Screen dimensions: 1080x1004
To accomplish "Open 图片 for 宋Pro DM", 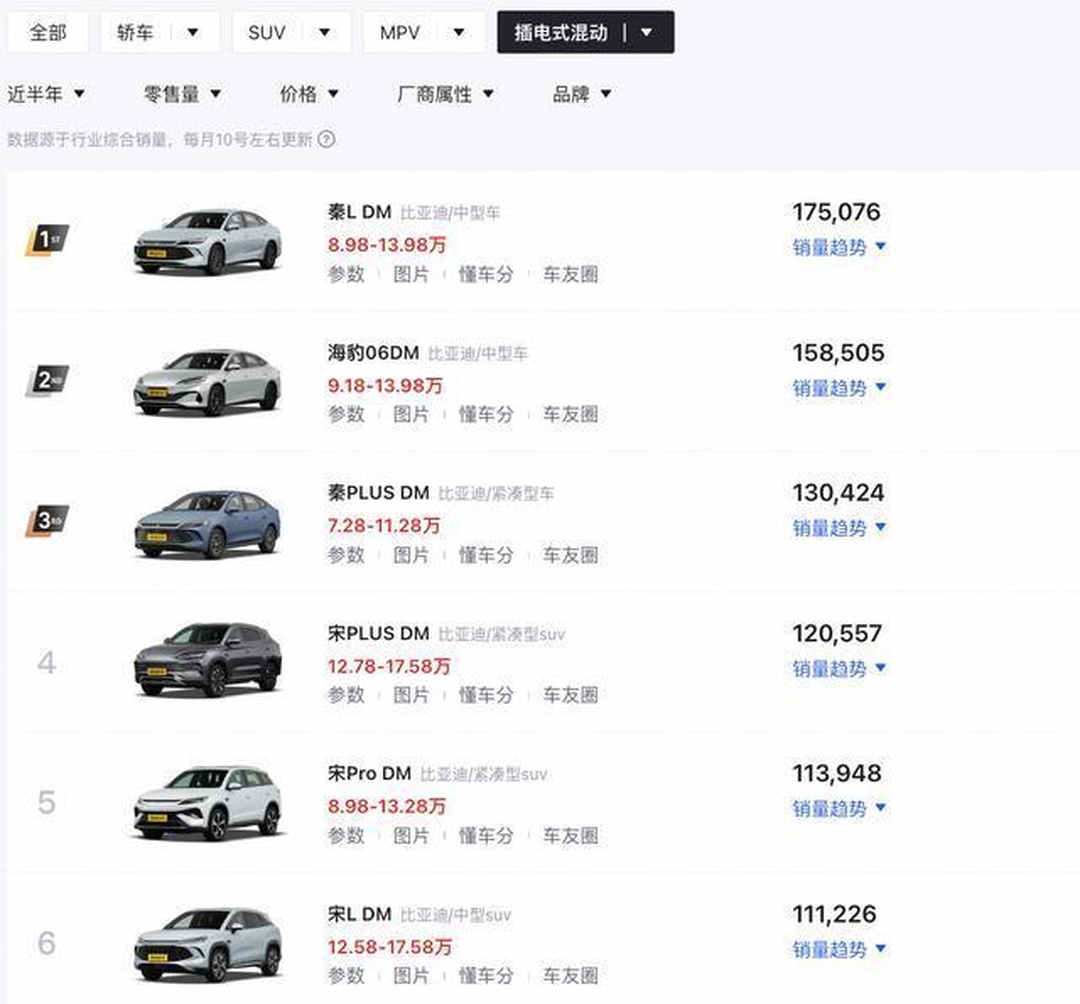I will click(x=411, y=836).
